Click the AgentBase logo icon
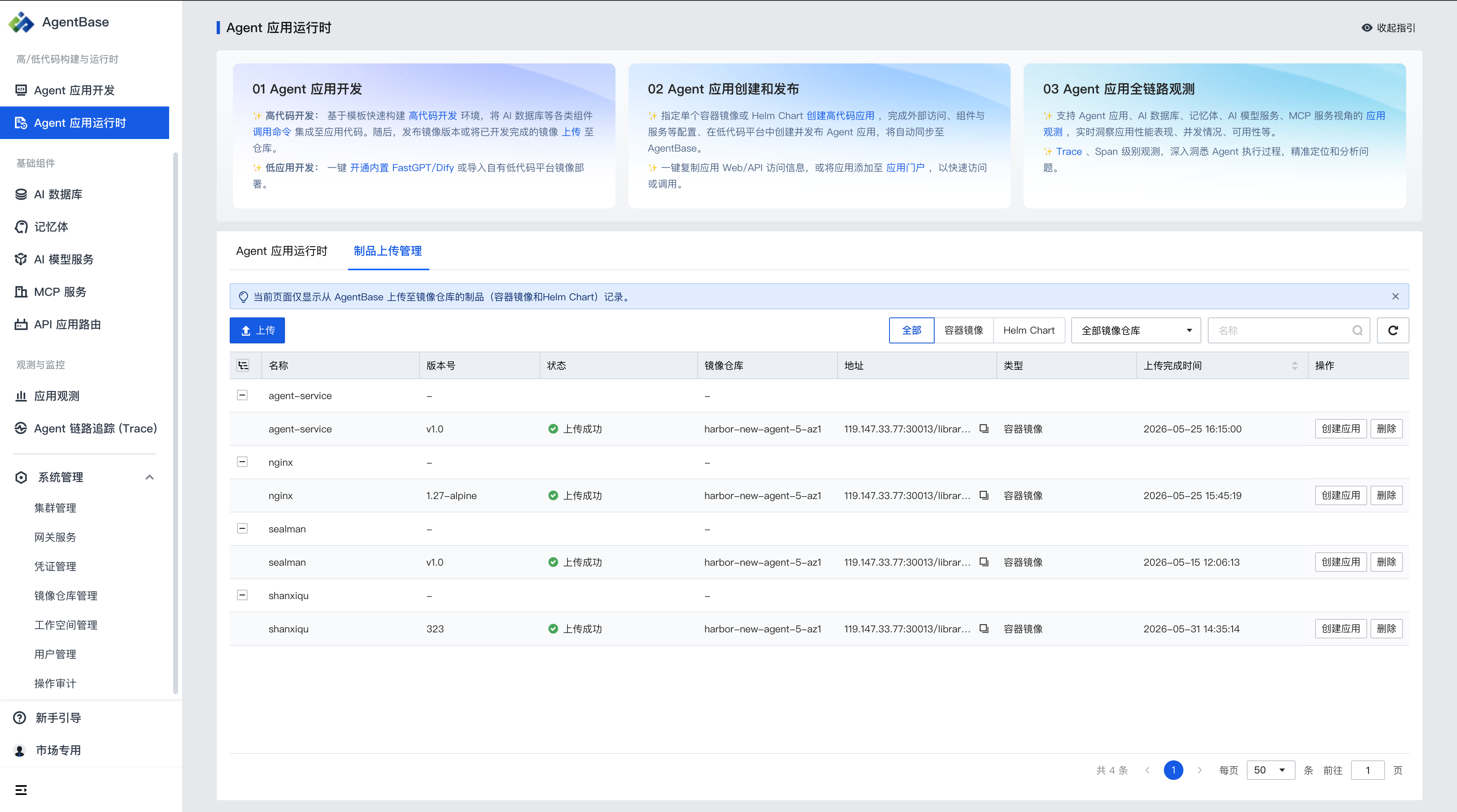Image resolution: width=1457 pixels, height=812 pixels. pos(22,22)
